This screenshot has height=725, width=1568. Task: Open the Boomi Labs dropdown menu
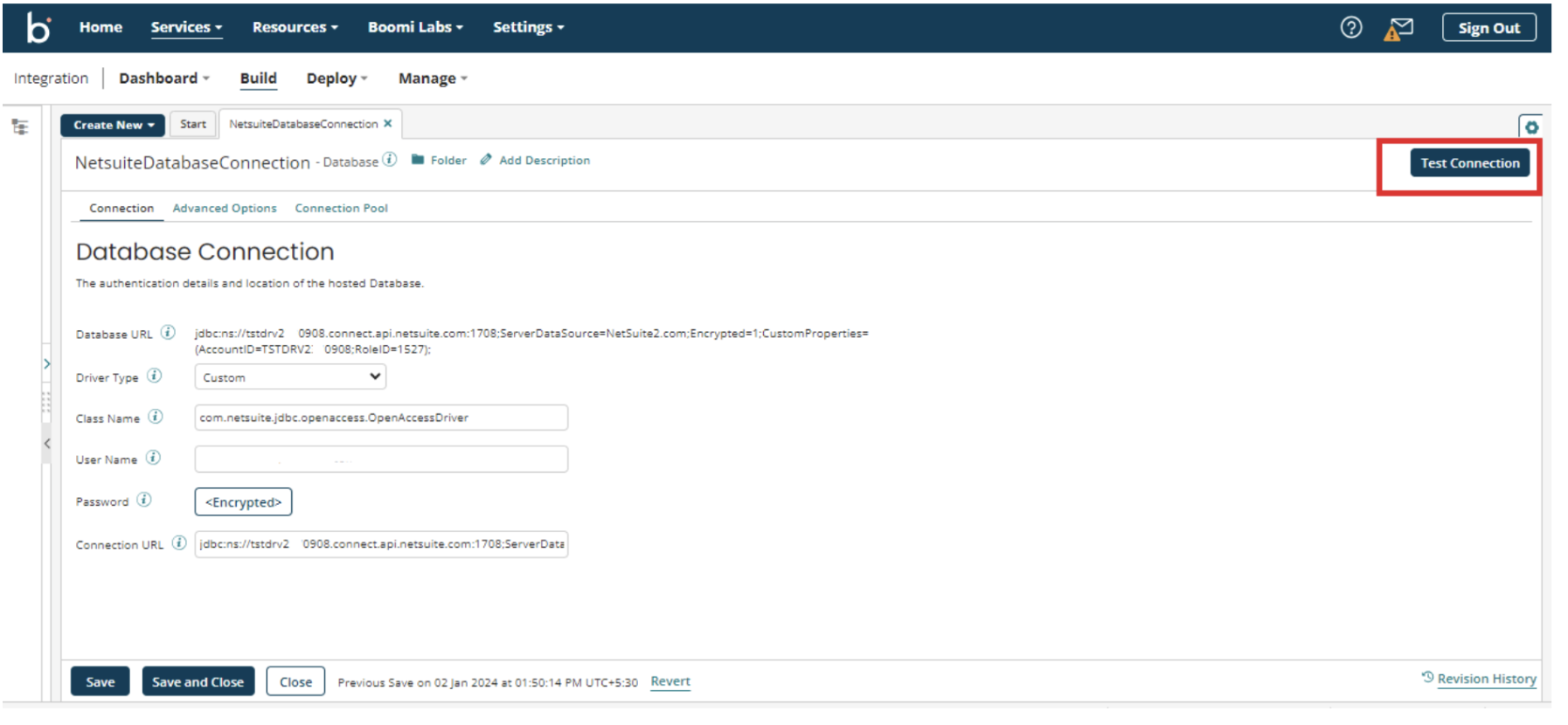click(415, 27)
